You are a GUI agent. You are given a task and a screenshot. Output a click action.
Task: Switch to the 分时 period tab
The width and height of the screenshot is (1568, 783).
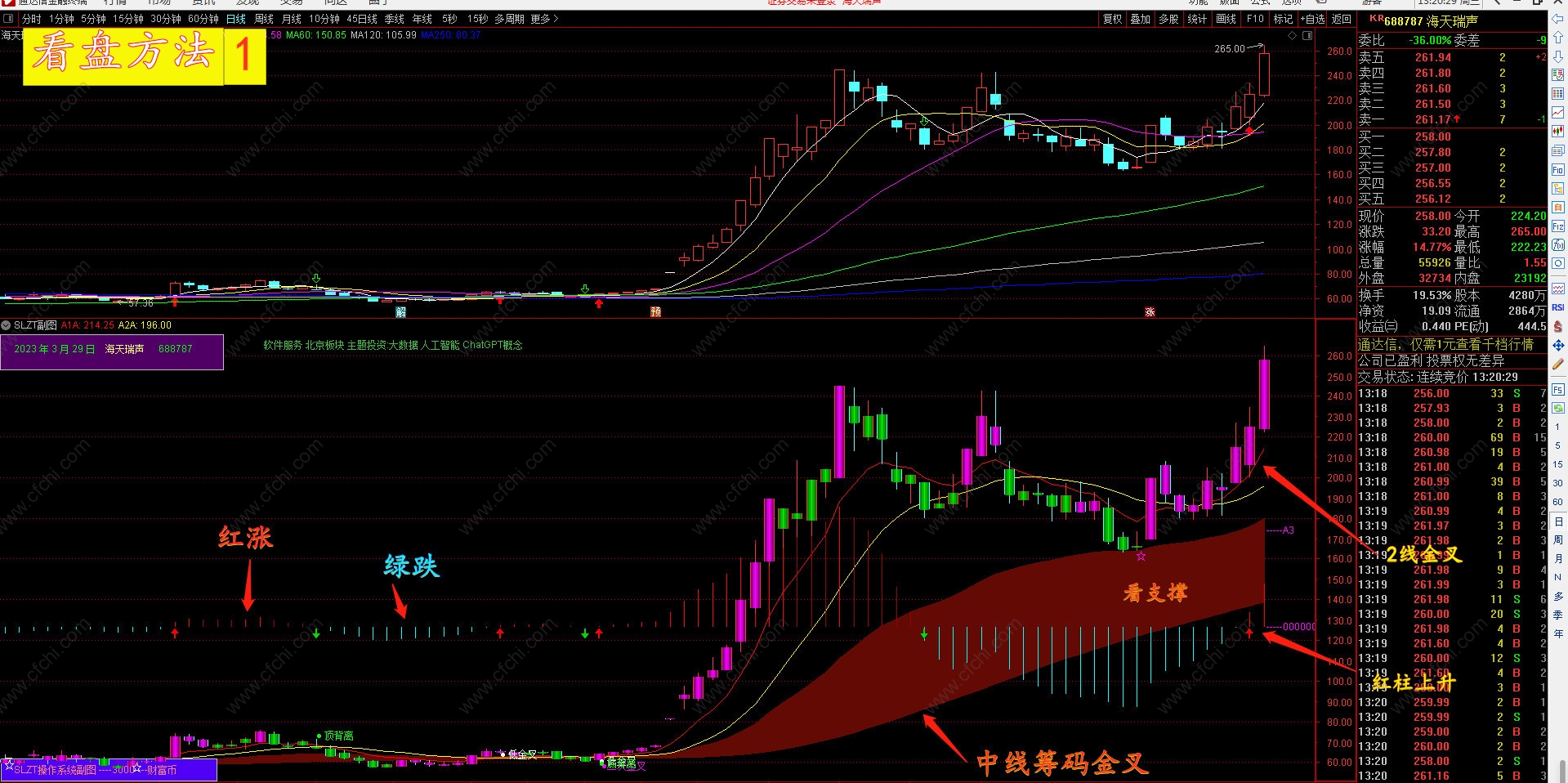(x=31, y=19)
